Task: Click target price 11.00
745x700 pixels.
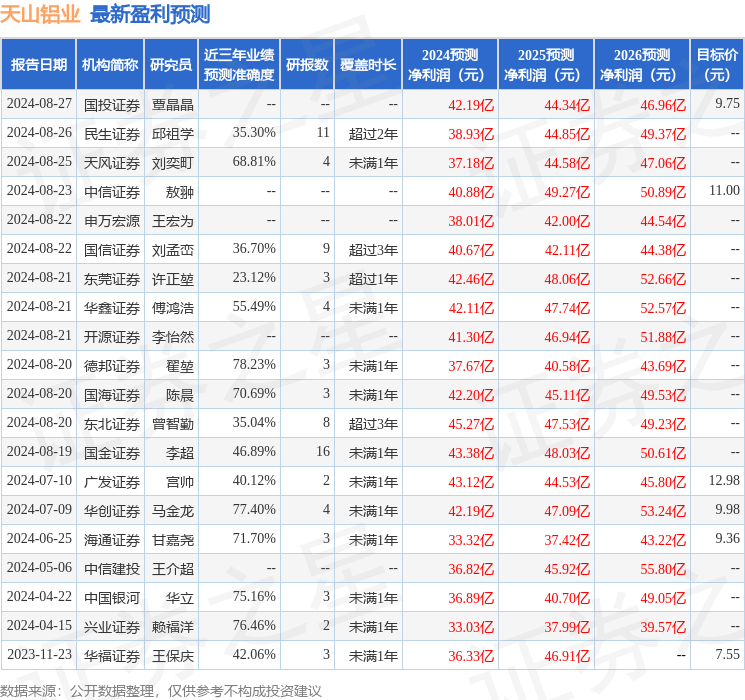Action: coord(725,191)
